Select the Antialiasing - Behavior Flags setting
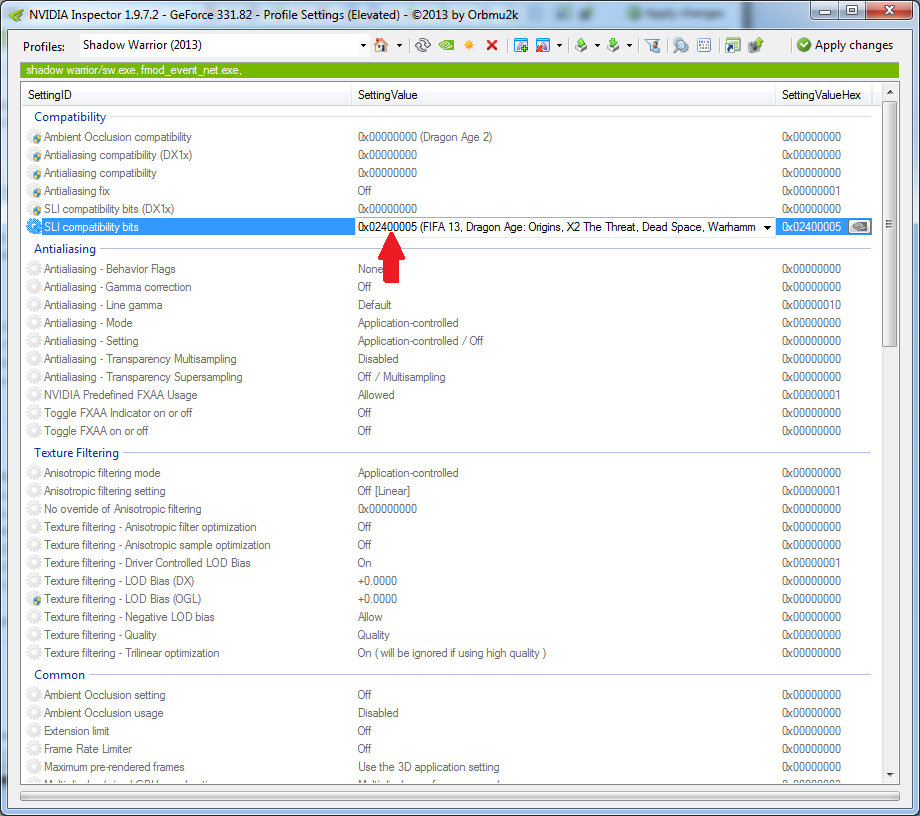 pos(110,269)
